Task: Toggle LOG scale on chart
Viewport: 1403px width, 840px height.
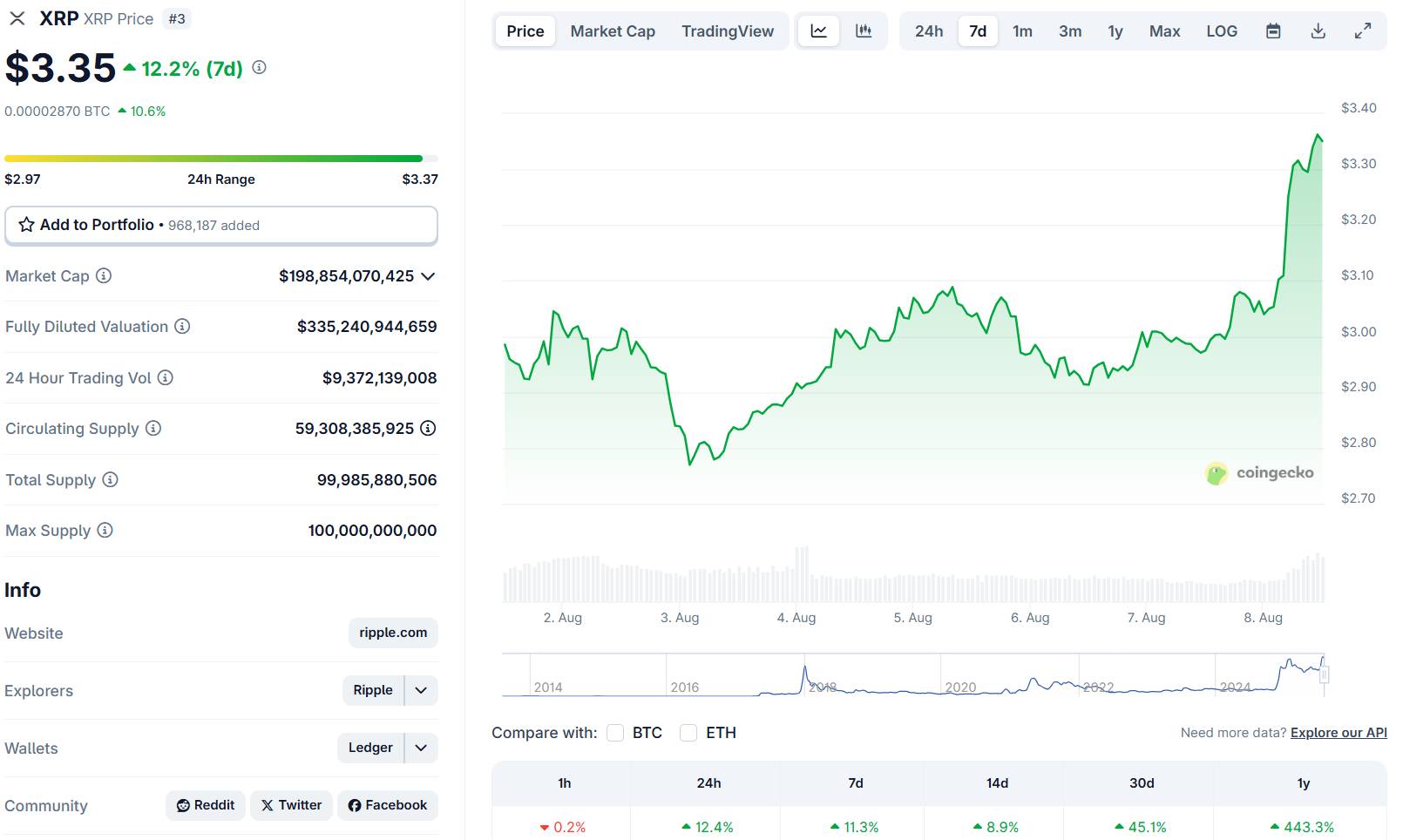Action: click(1222, 31)
